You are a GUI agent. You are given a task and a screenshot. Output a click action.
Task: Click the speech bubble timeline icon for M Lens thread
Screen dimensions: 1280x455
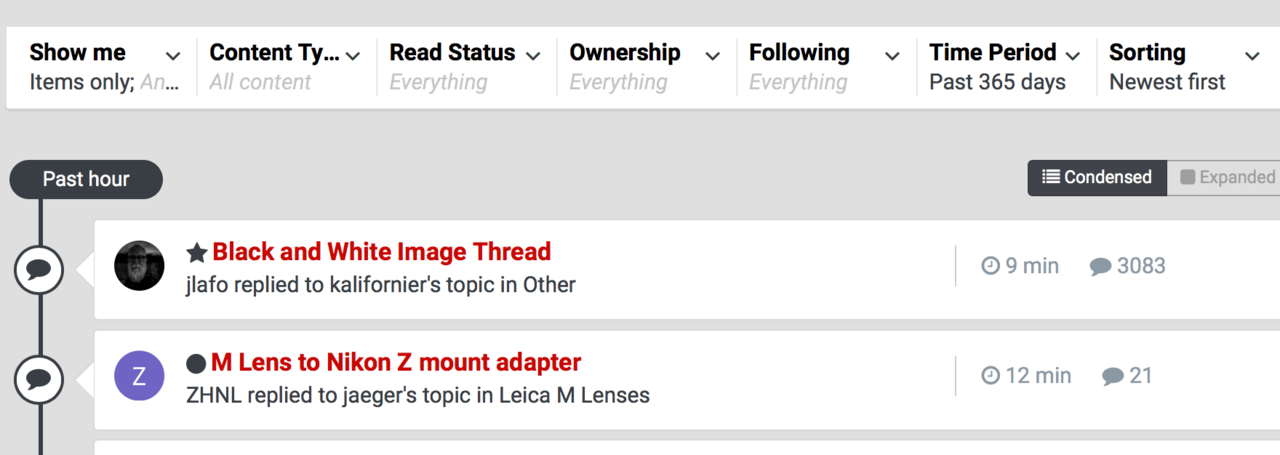(39, 379)
